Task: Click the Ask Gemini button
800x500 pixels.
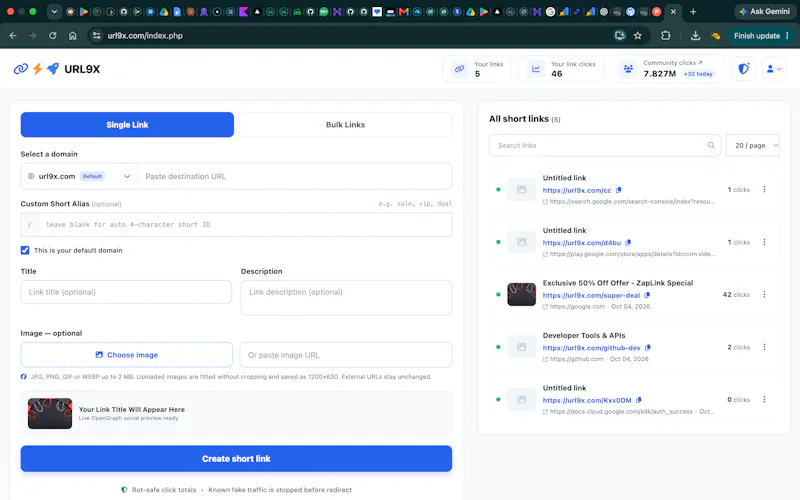Action: point(764,11)
